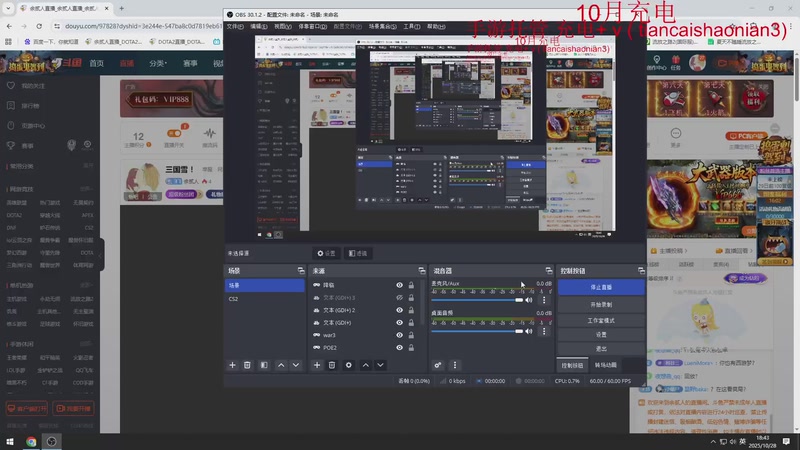Switch to 控制按钮 tab in controls

(572, 365)
